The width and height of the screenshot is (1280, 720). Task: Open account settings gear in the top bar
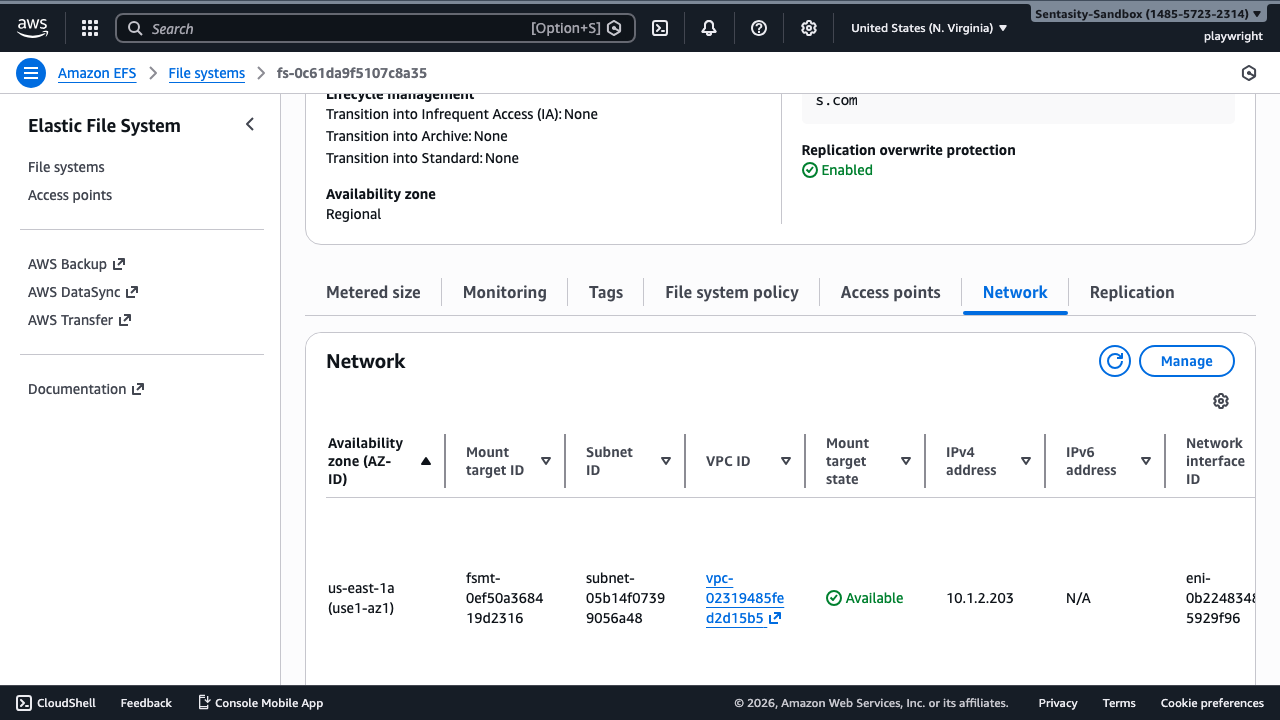pyautogui.click(x=809, y=27)
